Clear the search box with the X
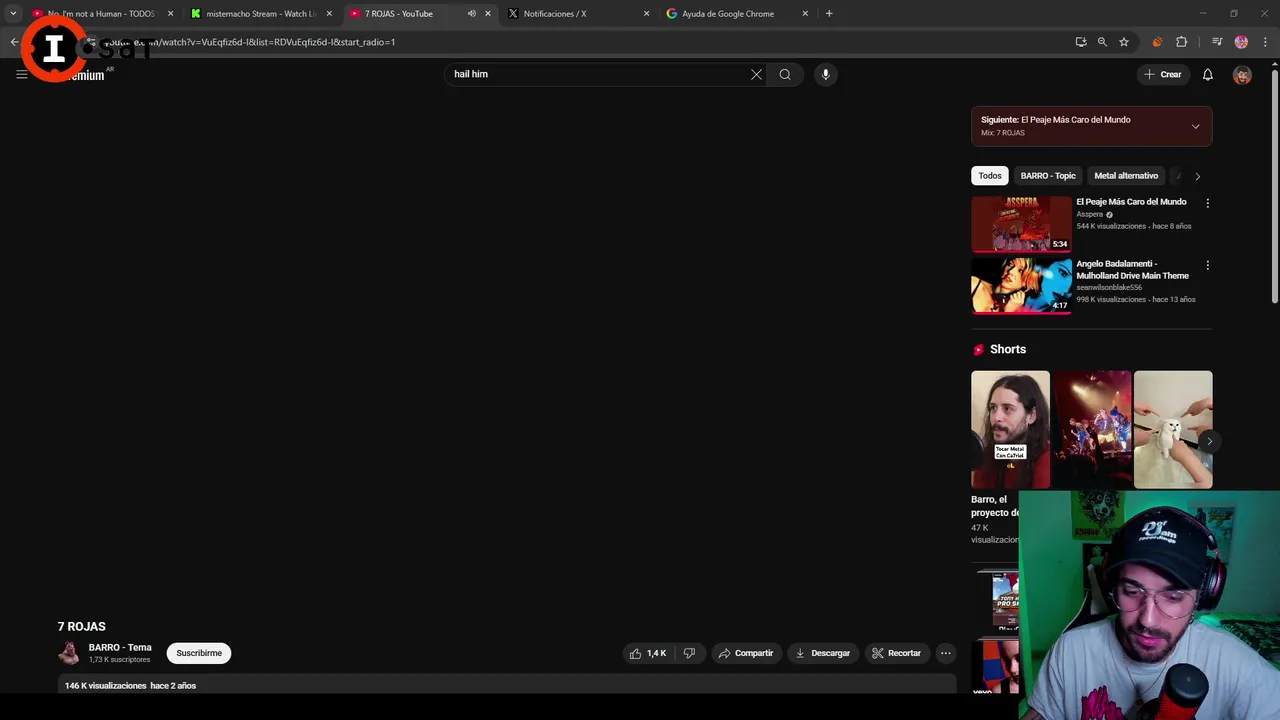Screen dimensions: 1280x720 (x=756, y=74)
